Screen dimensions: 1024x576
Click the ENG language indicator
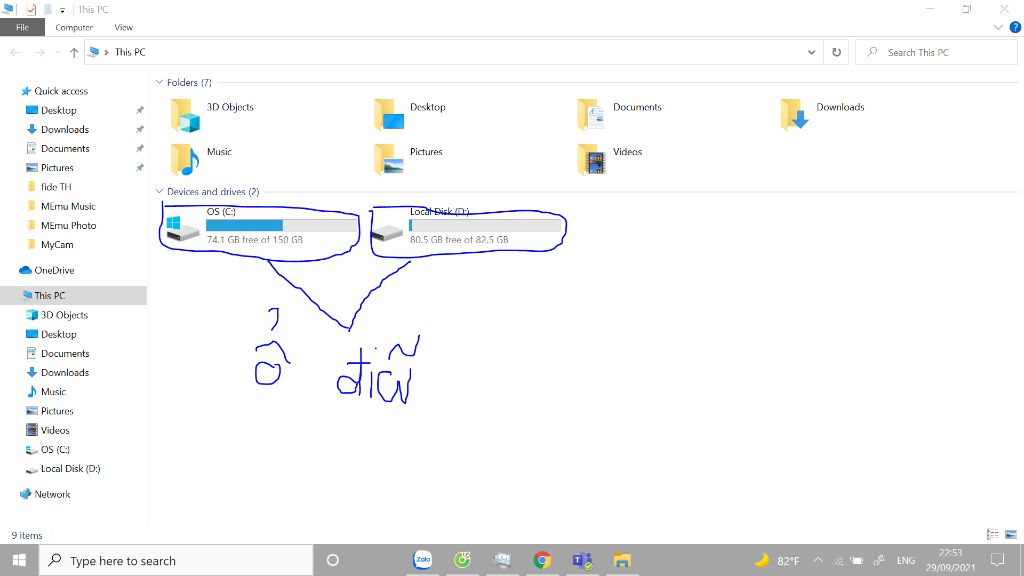905,560
